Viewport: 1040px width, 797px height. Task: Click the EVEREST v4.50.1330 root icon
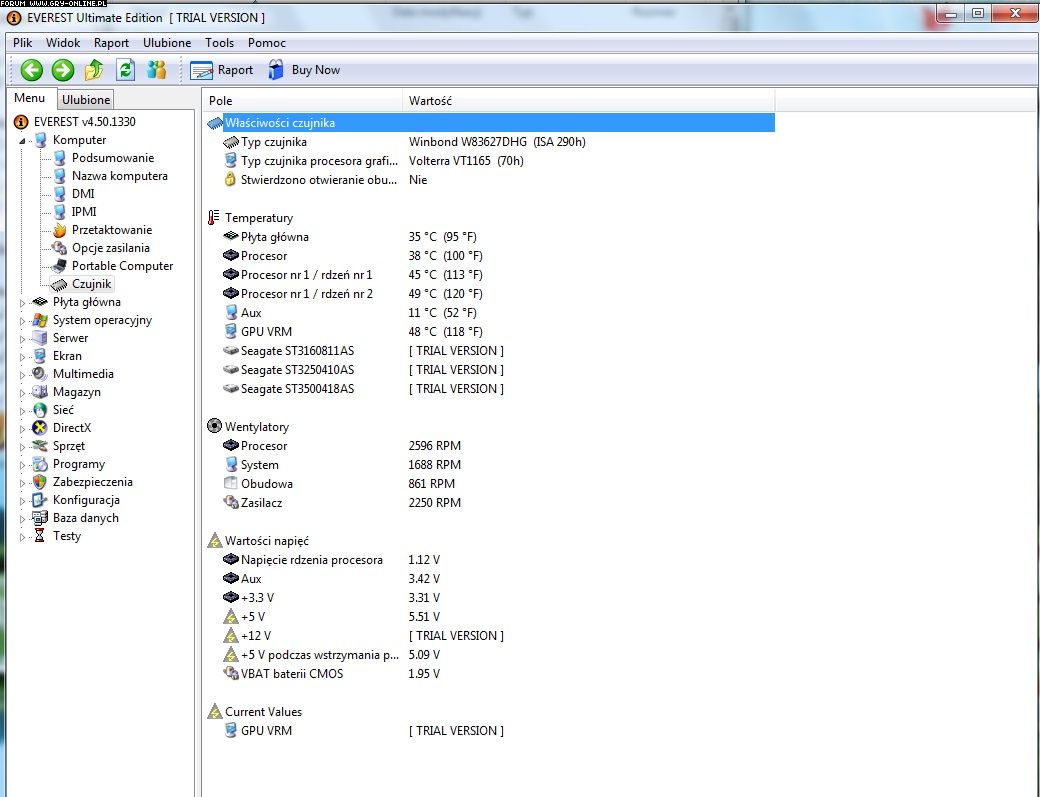(21, 122)
